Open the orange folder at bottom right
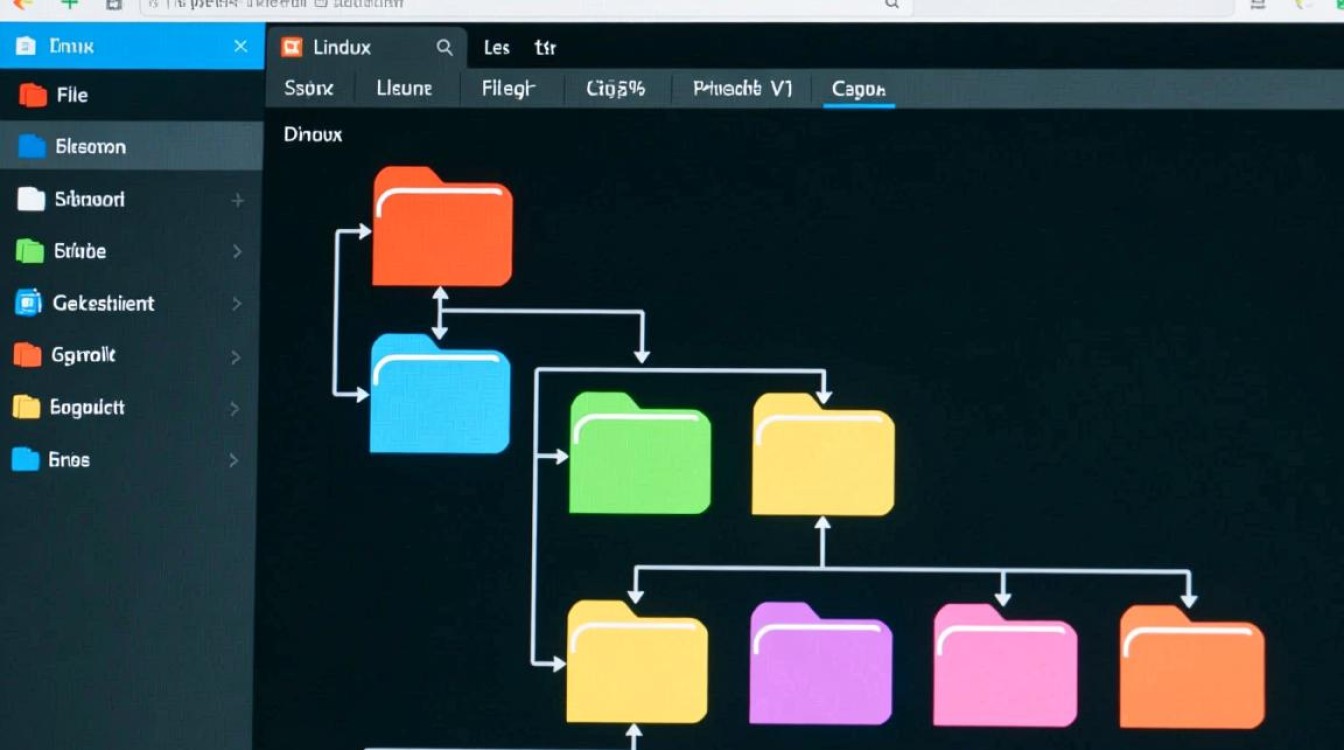 pyautogui.click(x=1191, y=667)
